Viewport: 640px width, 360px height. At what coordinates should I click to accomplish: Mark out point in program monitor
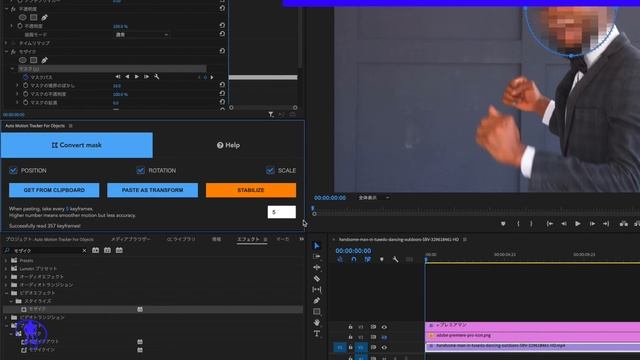tap(531, 224)
